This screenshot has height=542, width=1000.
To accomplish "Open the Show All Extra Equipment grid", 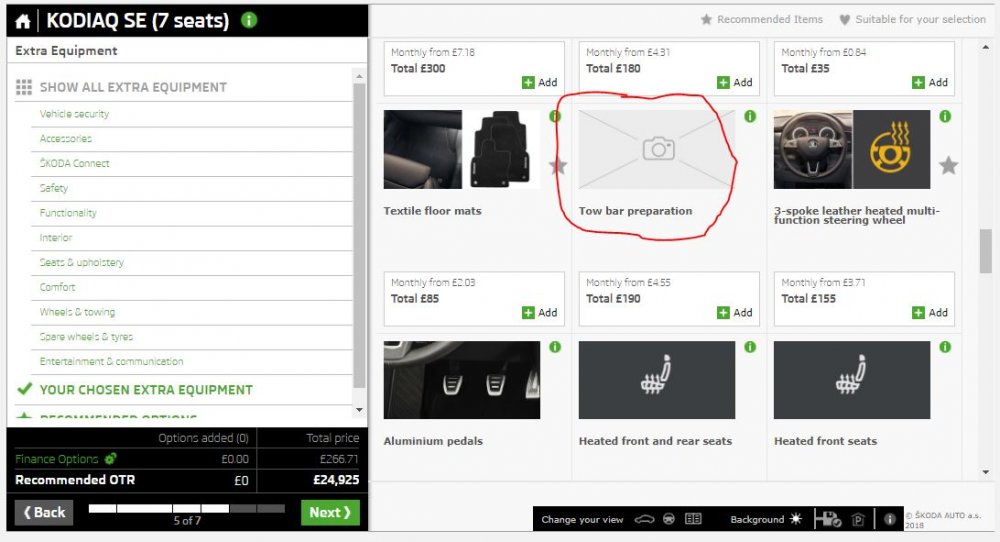I will tap(24, 87).
